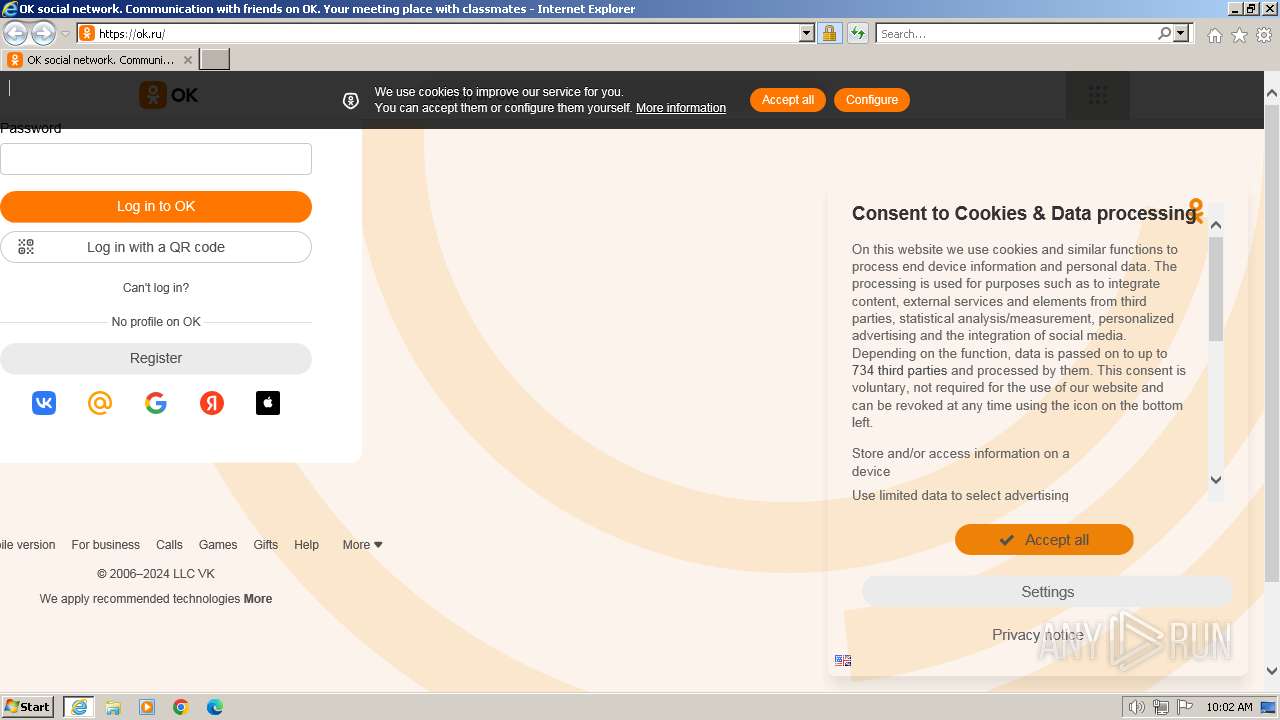Open the Start menu

click(28, 706)
